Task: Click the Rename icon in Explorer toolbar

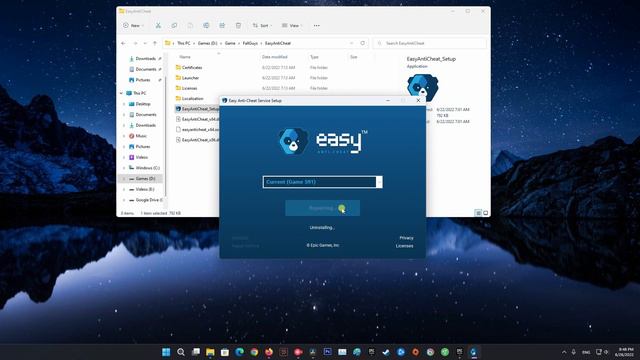Action: [x=206, y=25]
